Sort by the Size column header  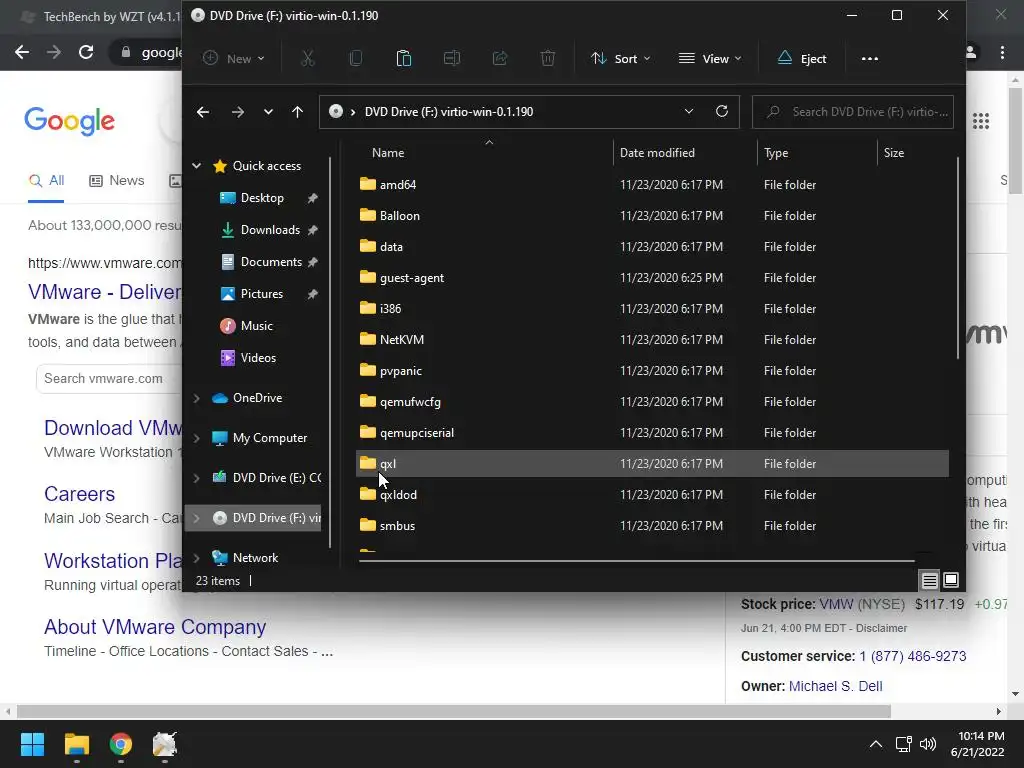click(x=893, y=153)
